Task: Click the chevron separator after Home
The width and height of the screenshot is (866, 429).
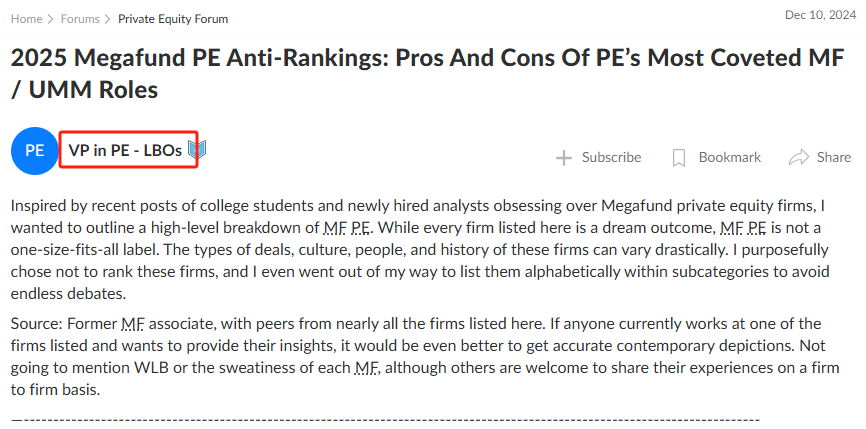Action: (x=51, y=19)
